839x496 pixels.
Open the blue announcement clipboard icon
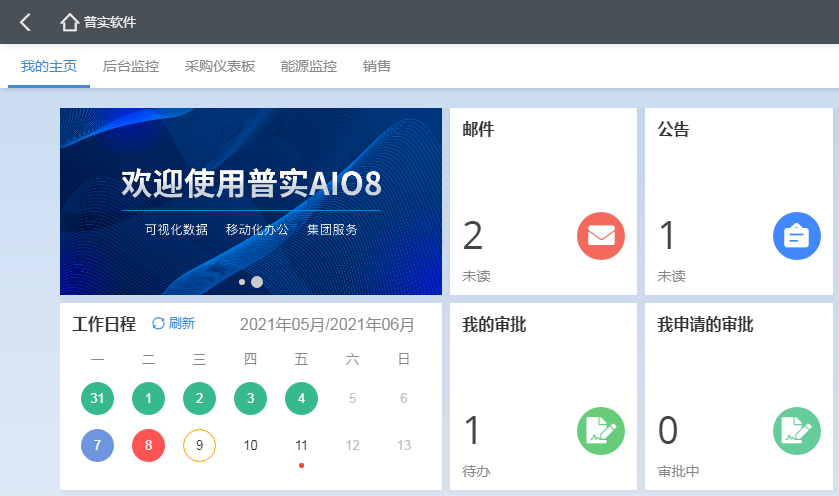(x=797, y=236)
